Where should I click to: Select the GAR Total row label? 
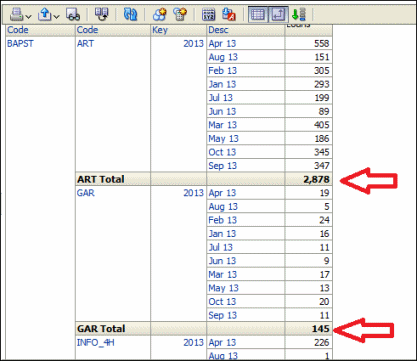point(101,329)
